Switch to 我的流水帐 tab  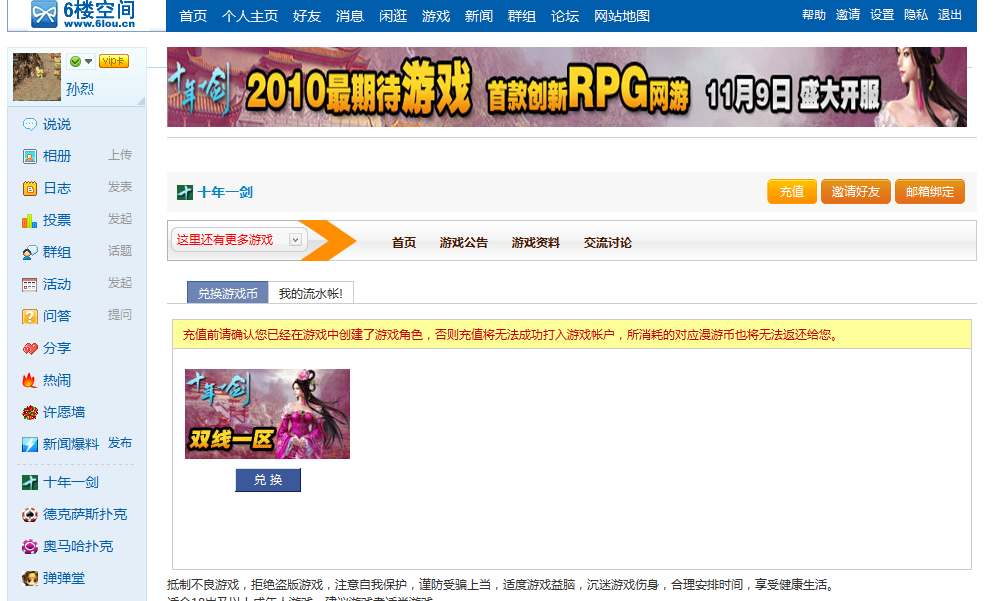click(310, 294)
